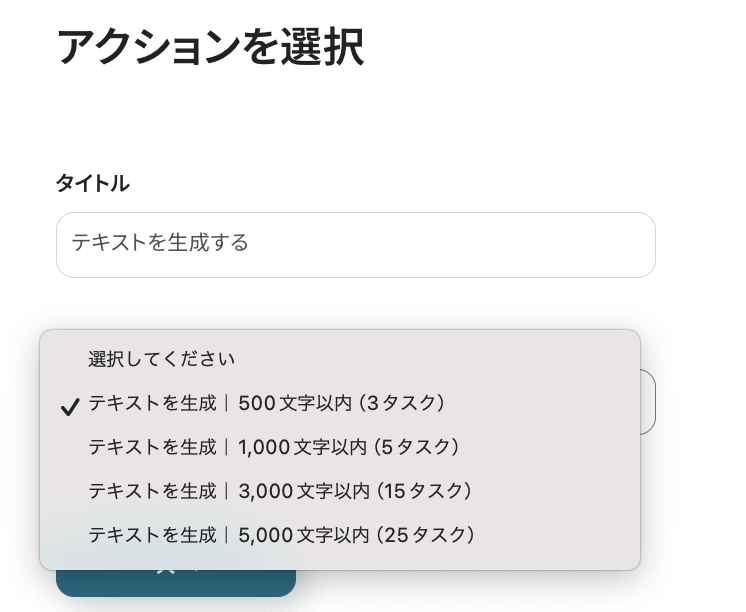Click the empty right end of the title input
Viewport: 746px width, 612px height.
pos(600,244)
